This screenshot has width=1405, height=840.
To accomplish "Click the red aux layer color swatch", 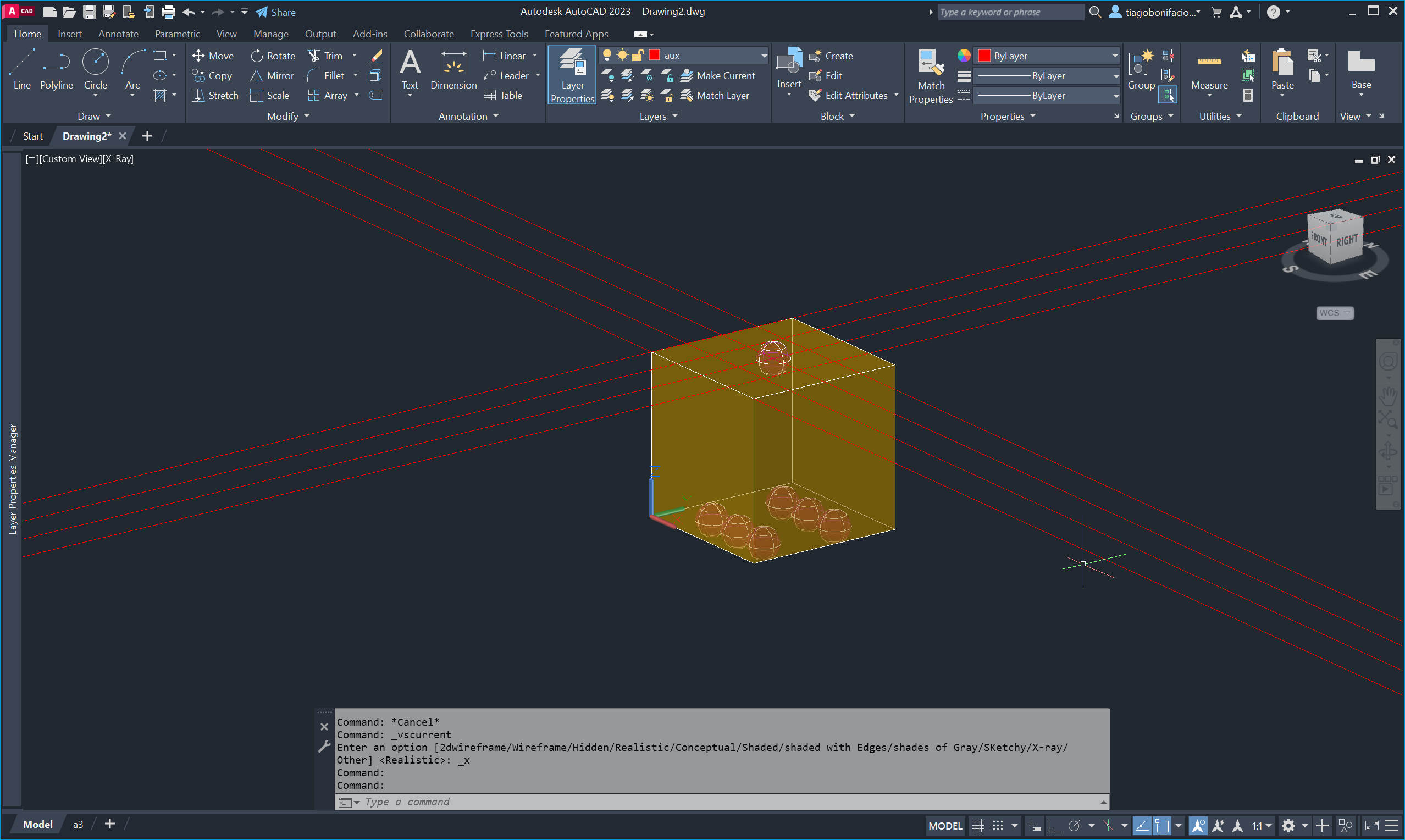I will click(x=654, y=55).
